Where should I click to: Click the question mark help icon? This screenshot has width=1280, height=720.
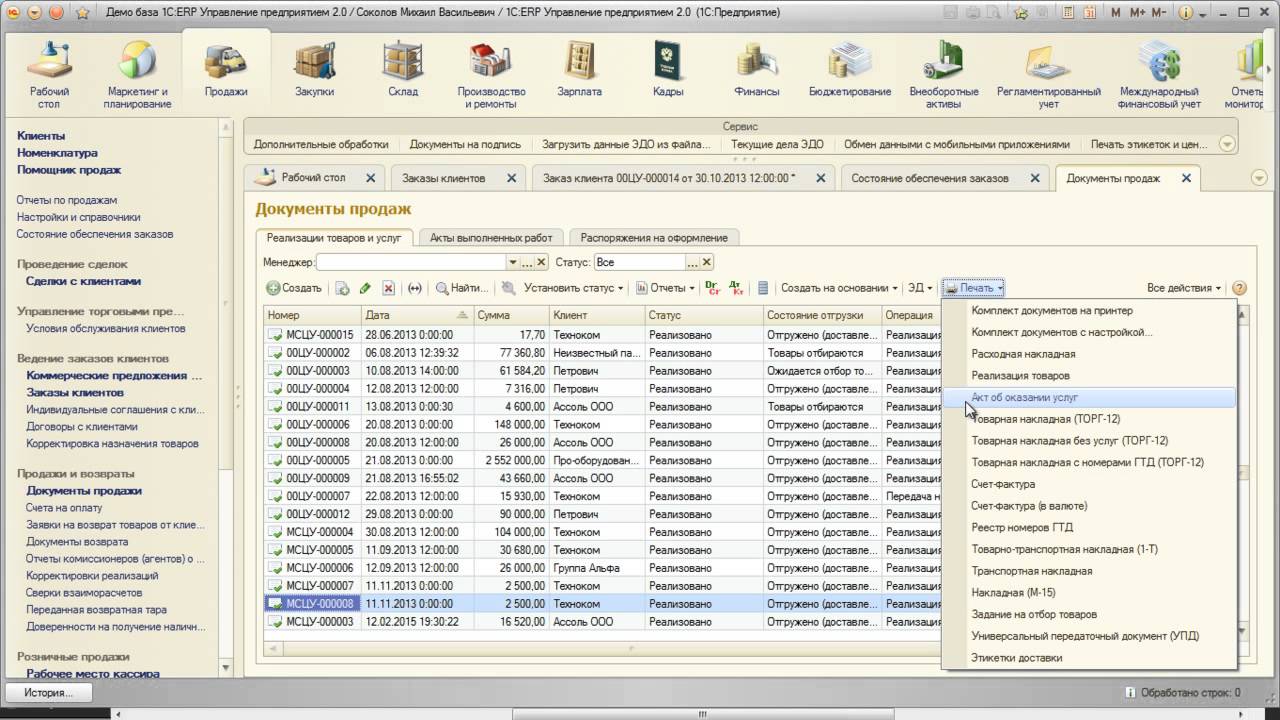click(x=1240, y=288)
